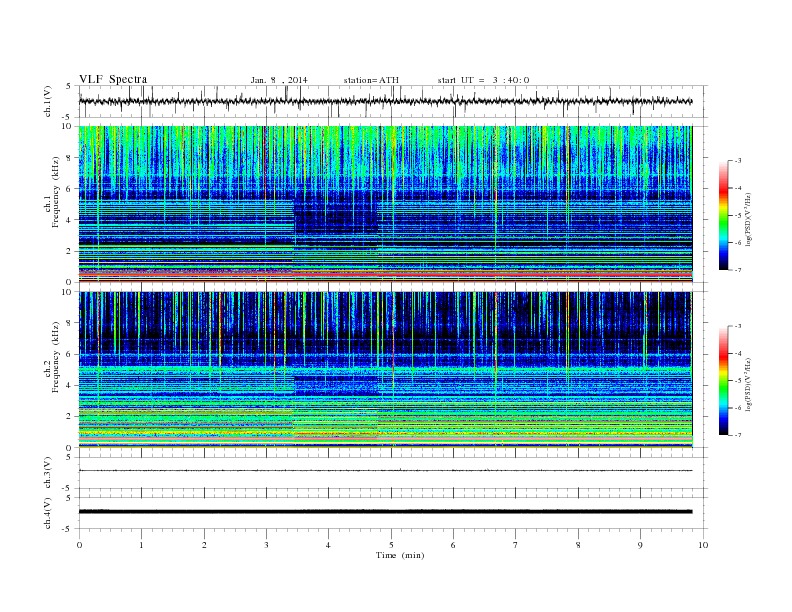
Task: Click the "ch.4(V)" axis label
Action: click(47, 513)
